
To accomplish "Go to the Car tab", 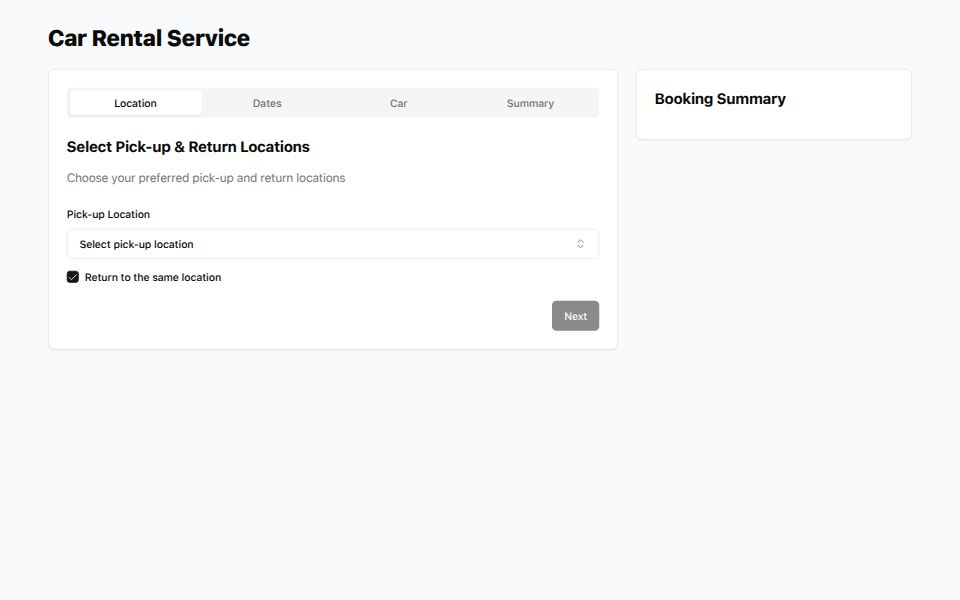I will [x=399, y=103].
